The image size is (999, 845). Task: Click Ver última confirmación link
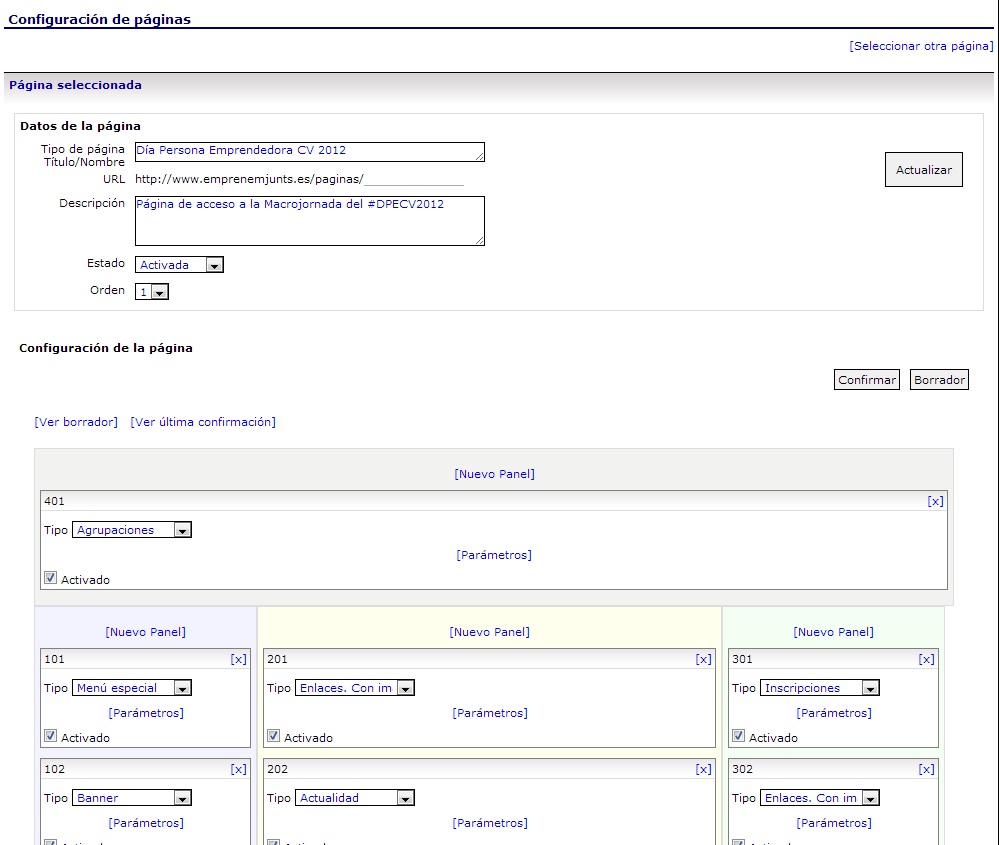pyautogui.click(x=203, y=422)
